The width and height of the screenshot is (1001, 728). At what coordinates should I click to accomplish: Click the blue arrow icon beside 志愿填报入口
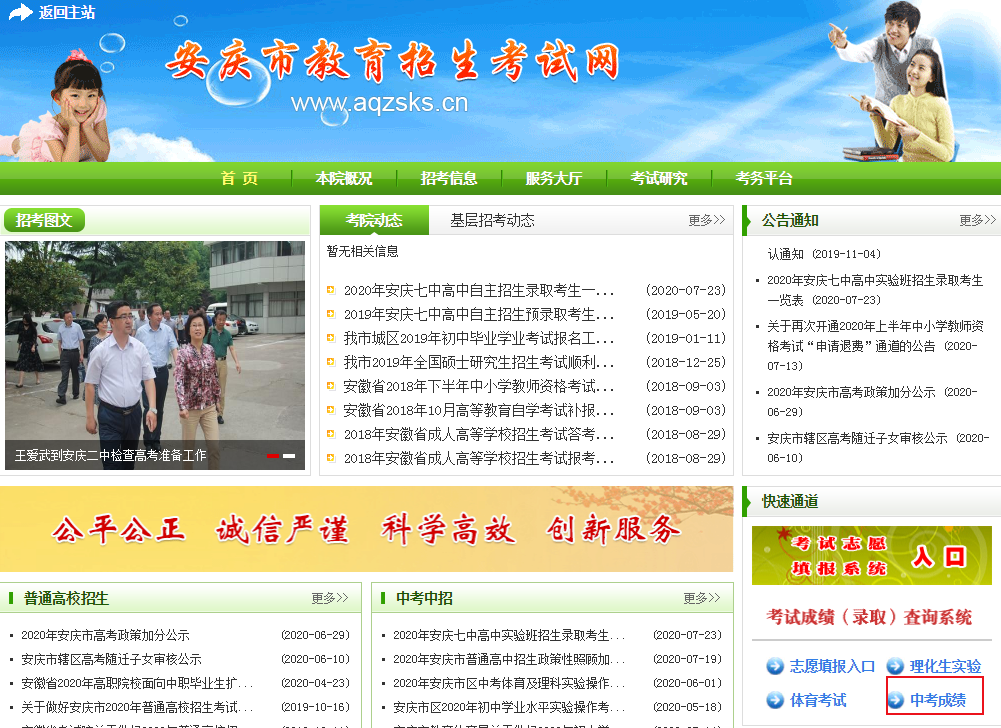click(775, 667)
